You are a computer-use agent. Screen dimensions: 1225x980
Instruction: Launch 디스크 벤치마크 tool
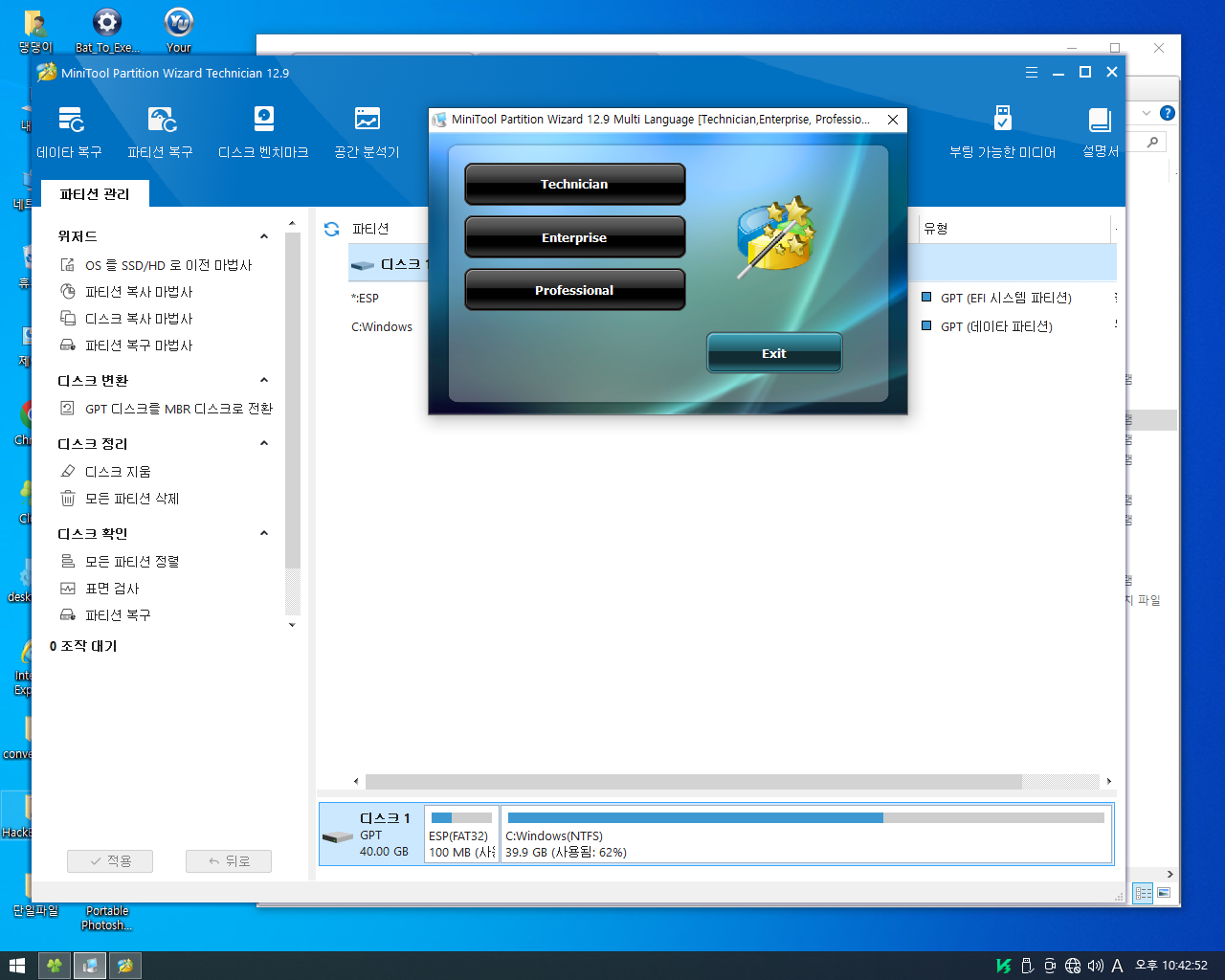(x=263, y=132)
